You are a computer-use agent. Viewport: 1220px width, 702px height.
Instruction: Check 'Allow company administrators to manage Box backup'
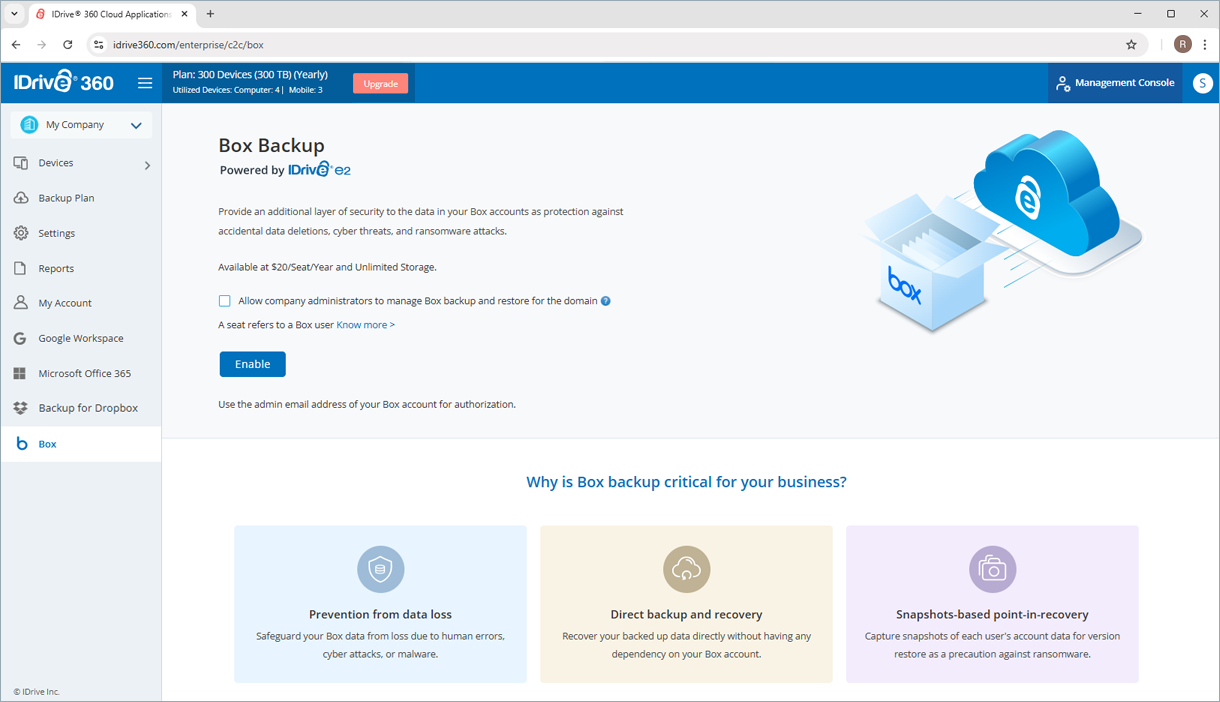pos(225,301)
